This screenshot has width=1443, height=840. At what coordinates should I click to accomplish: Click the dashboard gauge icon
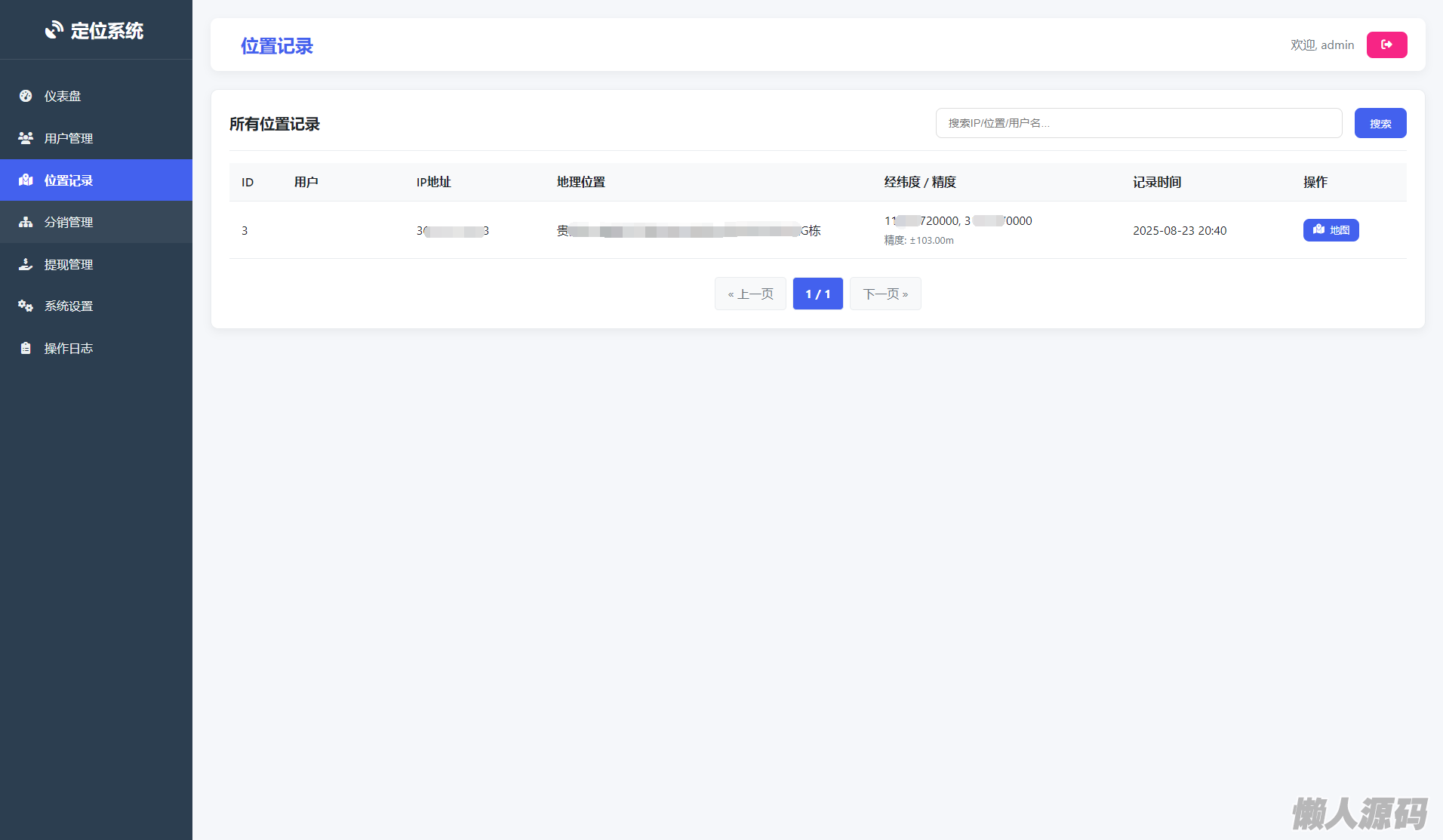(x=26, y=96)
